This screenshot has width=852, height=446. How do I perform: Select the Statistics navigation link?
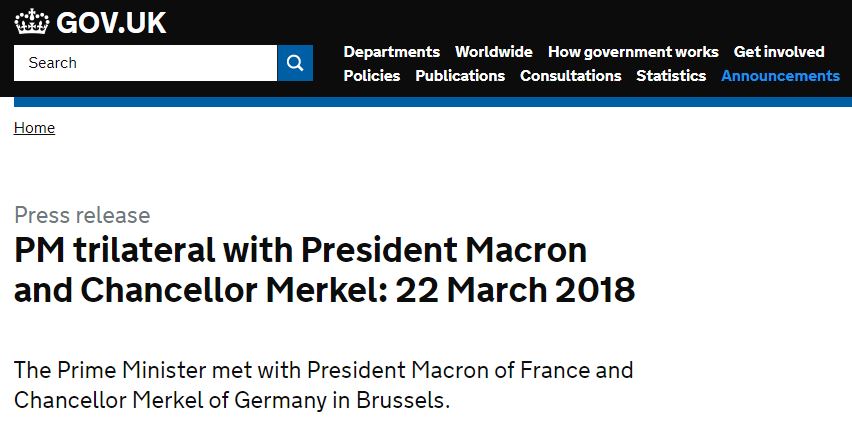coord(671,76)
